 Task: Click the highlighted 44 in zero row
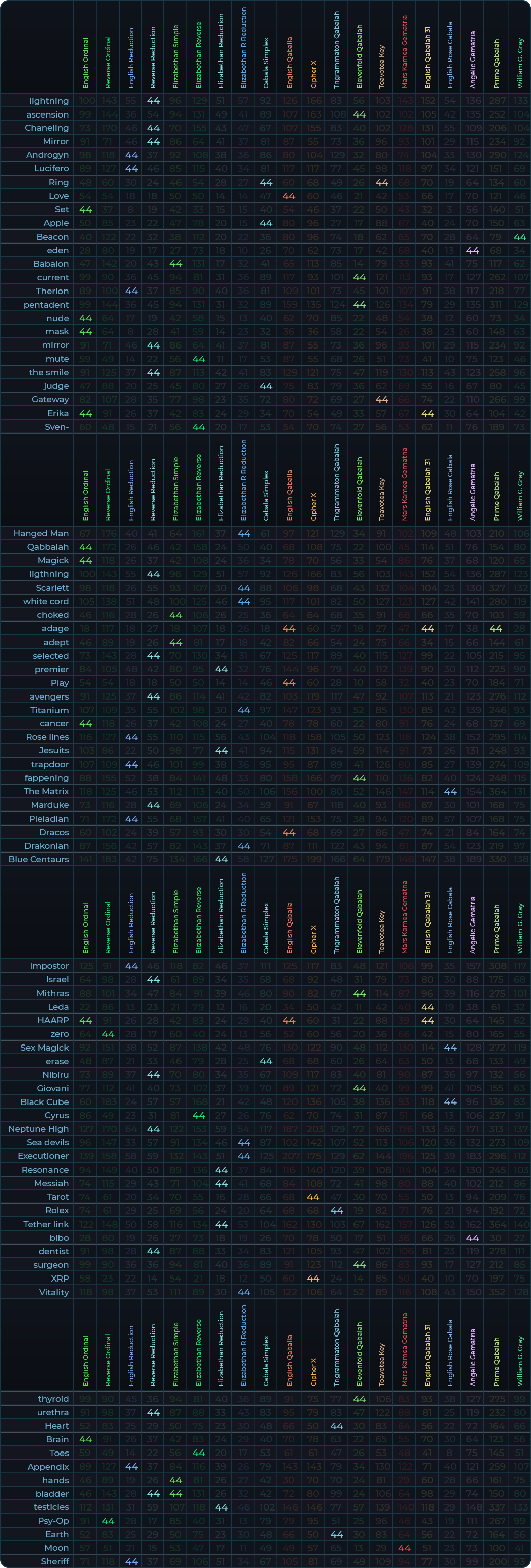point(108,1034)
